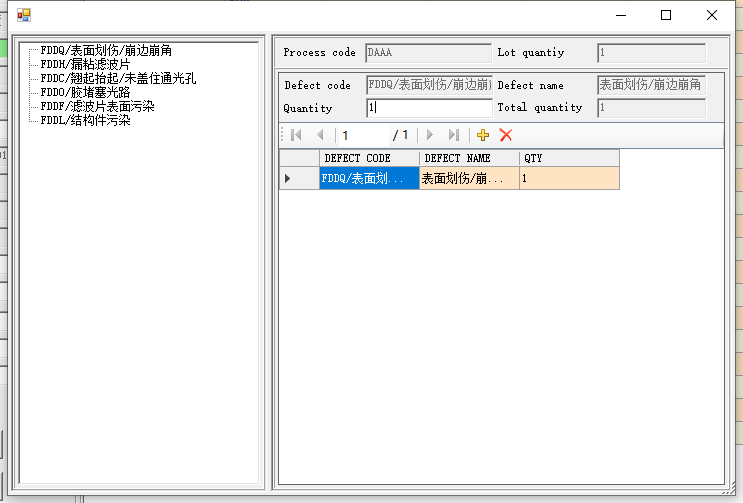Click the current position box in navigator
This screenshot has width=743, height=503.
click(x=362, y=135)
